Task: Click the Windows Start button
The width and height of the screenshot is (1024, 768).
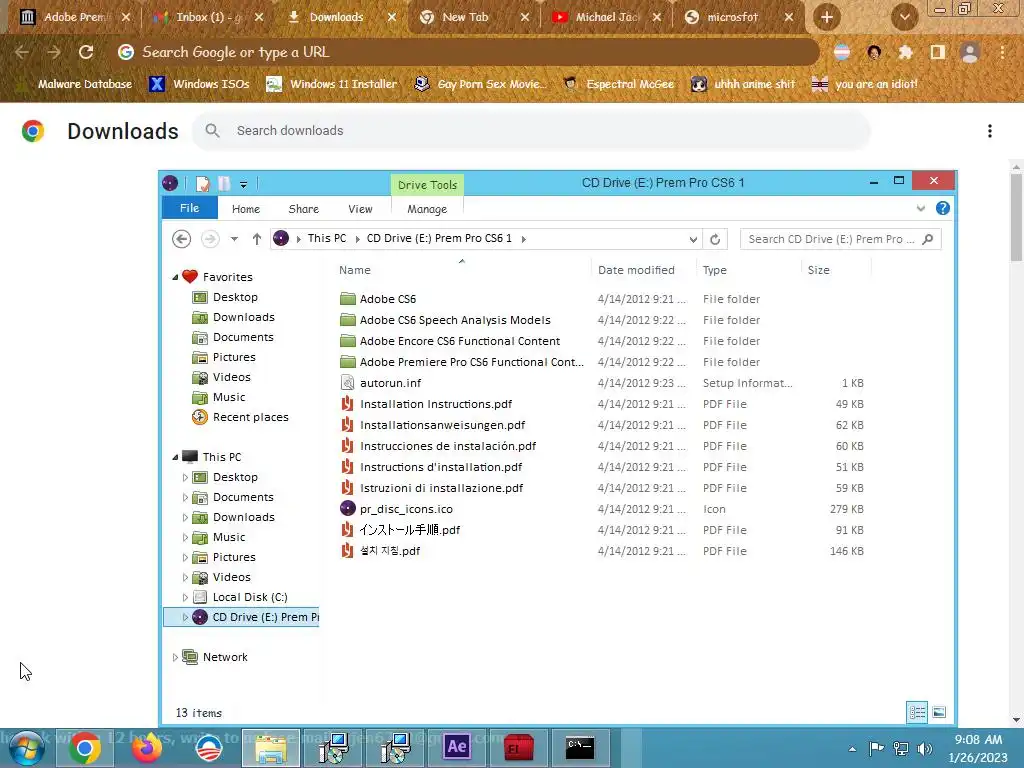Action: coord(26,748)
